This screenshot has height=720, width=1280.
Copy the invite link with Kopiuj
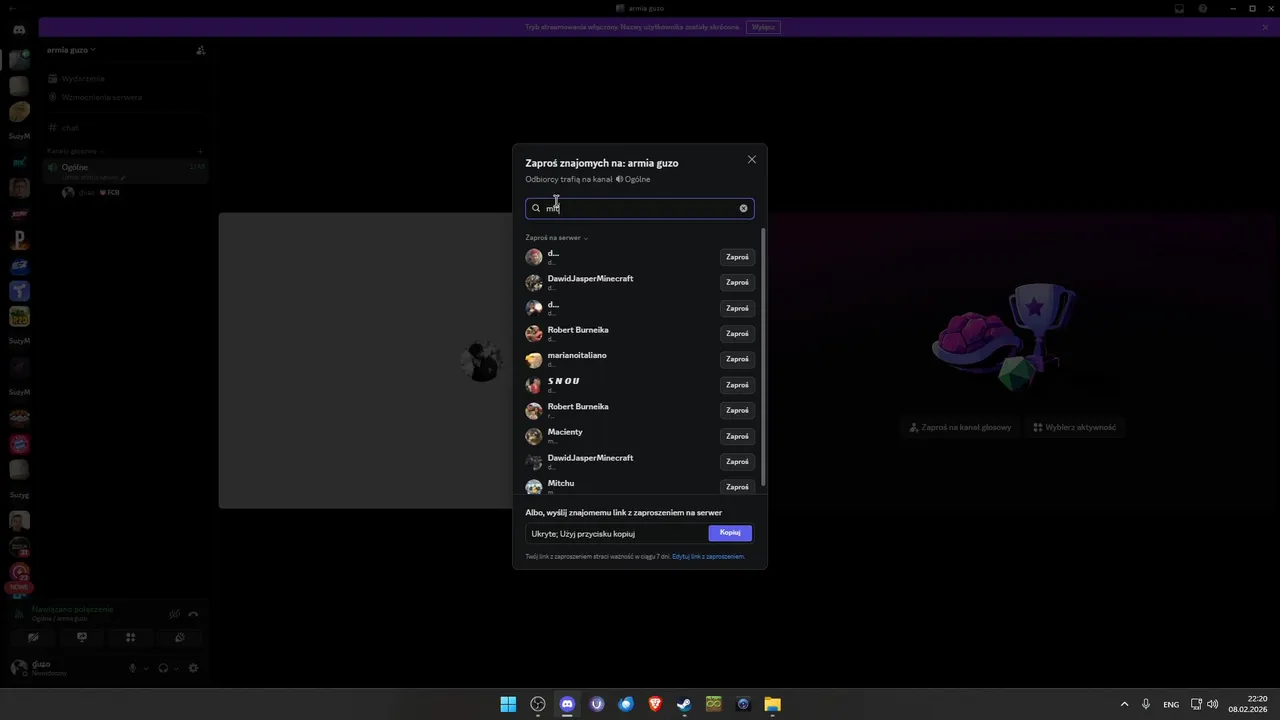click(x=730, y=533)
